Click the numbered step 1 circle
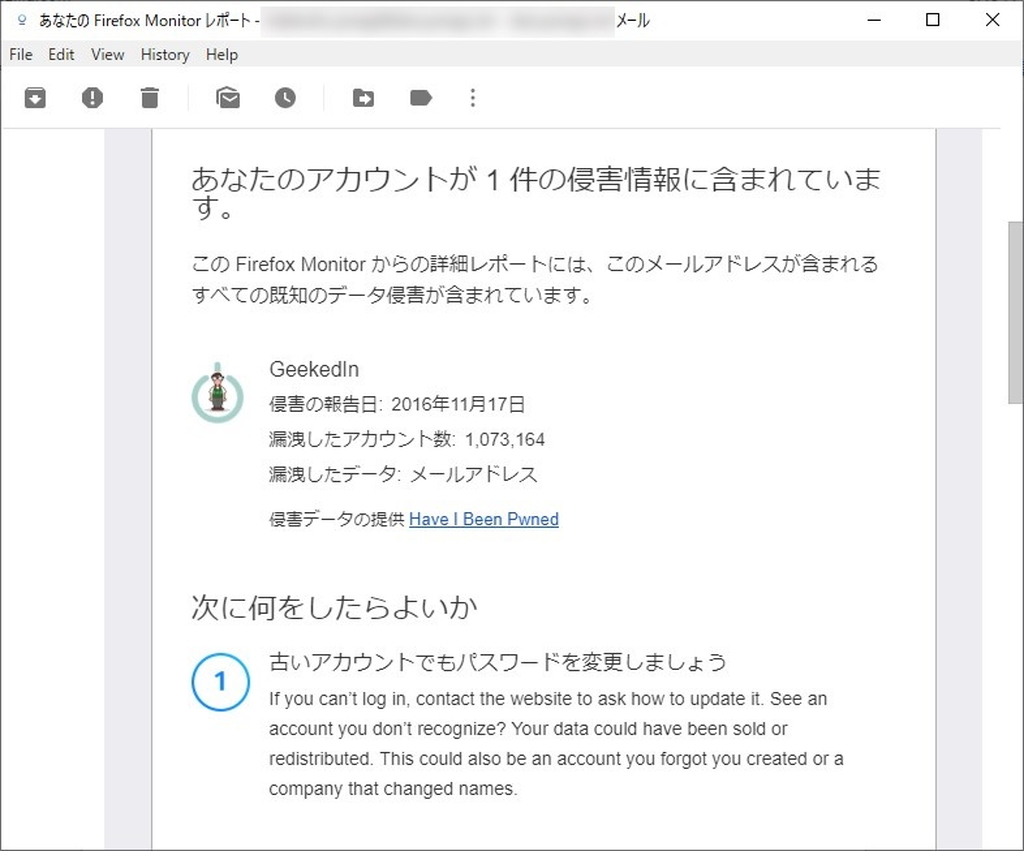The height and width of the screenshot is (851, 1024). tap(220, 682)
